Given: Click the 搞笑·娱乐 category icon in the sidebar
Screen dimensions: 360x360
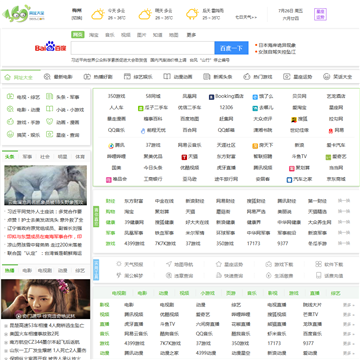Looking at the screenshot, I should click(x=10, y=135).
